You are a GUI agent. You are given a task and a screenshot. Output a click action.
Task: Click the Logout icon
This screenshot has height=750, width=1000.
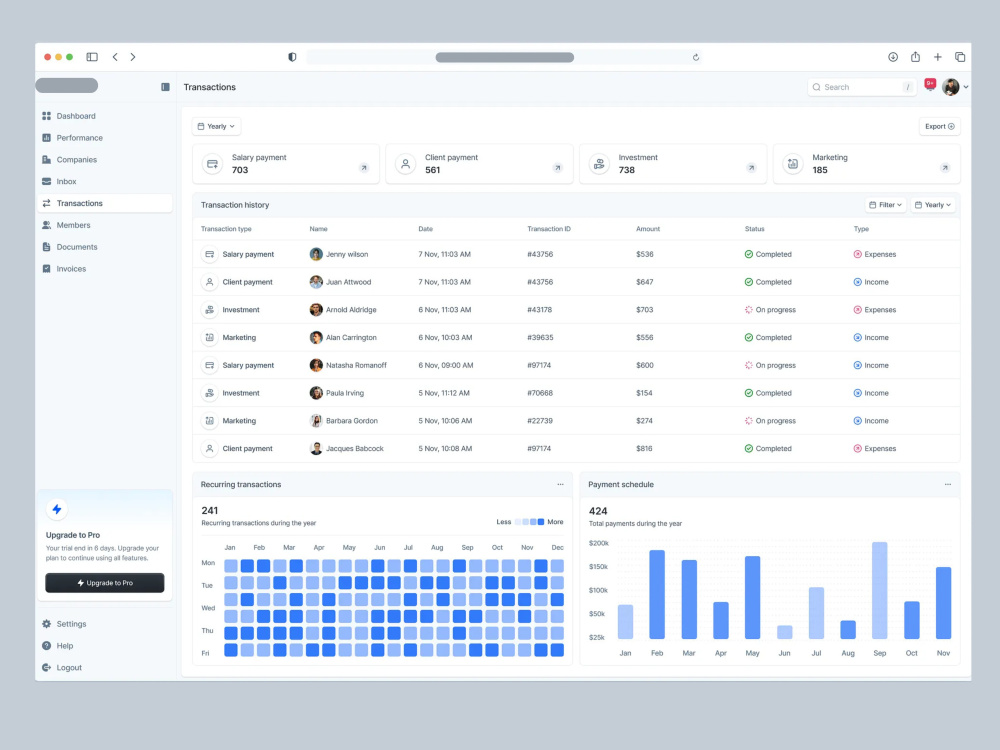tap(47, 667)
